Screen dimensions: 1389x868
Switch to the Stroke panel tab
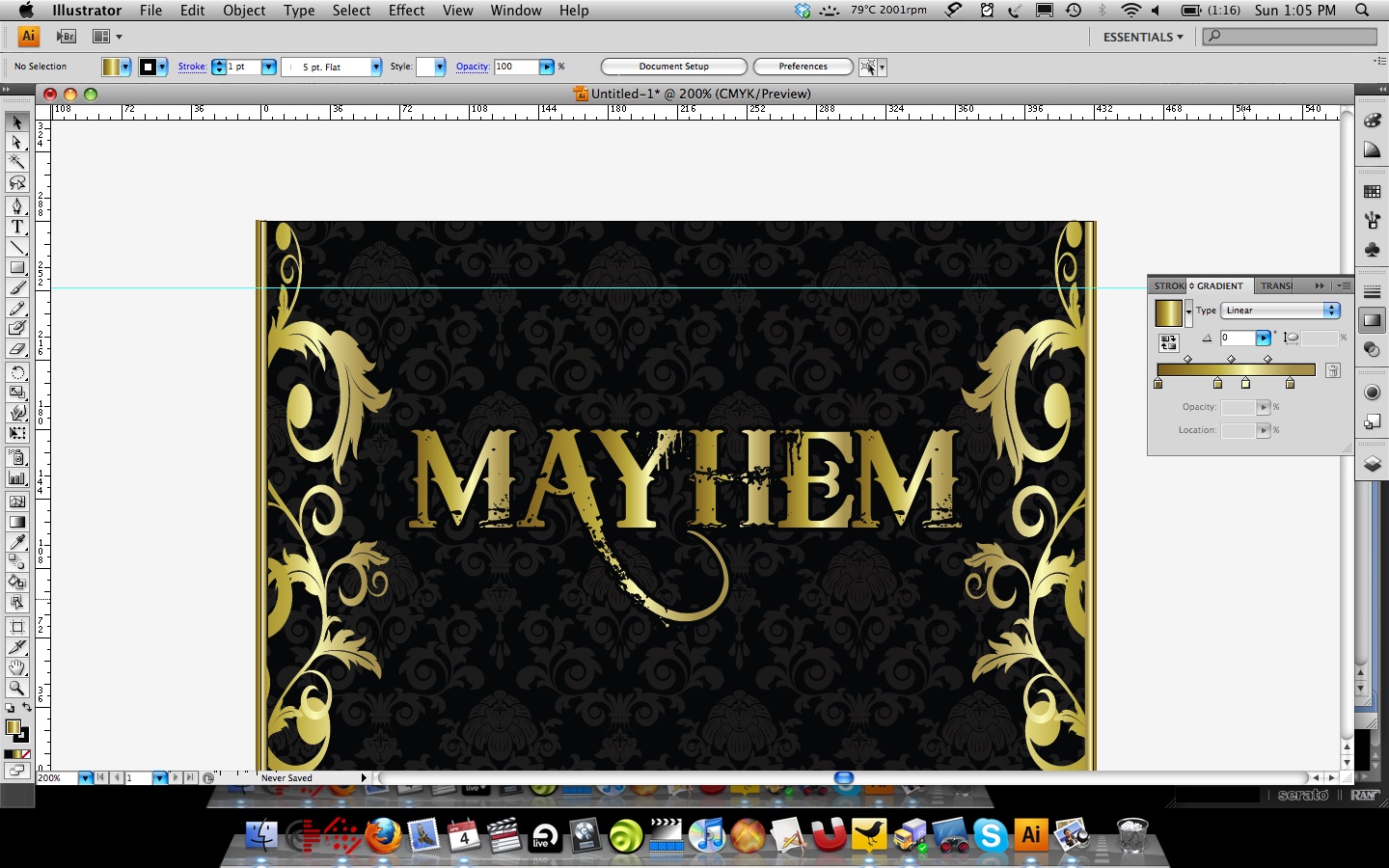pos(1168,285)
